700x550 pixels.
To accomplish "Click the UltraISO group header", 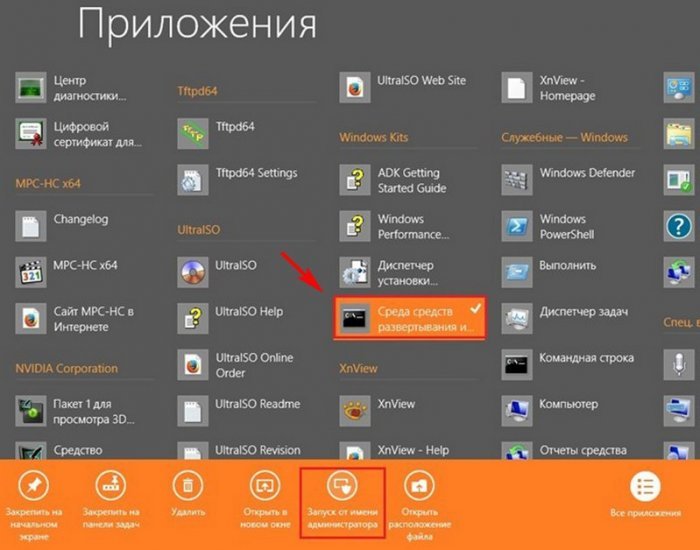I will 199,230.
